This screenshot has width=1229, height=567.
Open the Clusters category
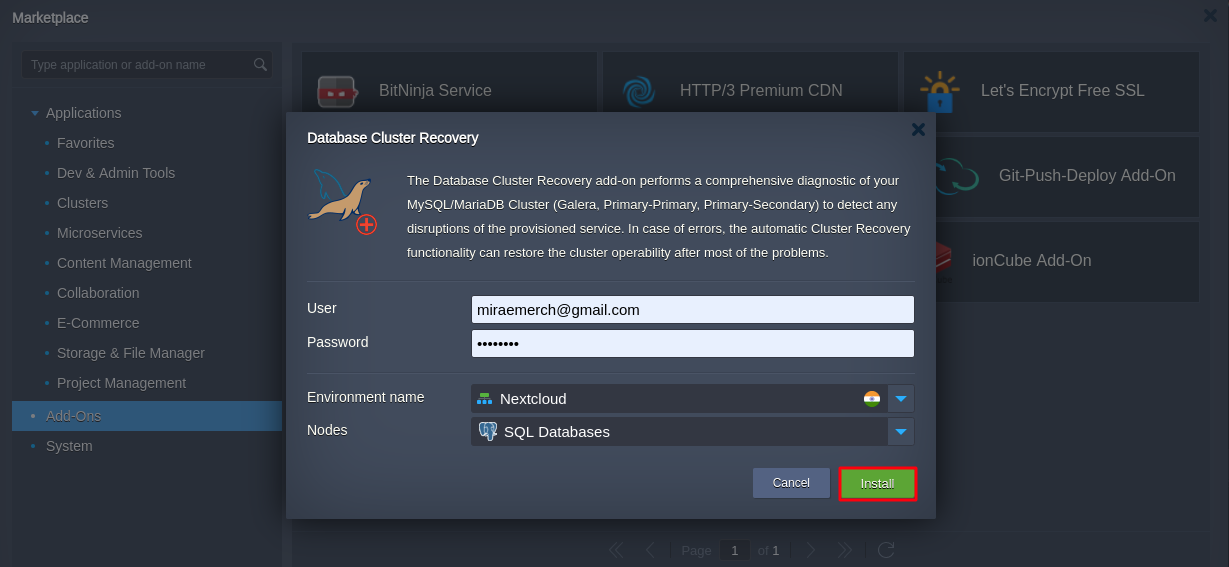[82, 203]
